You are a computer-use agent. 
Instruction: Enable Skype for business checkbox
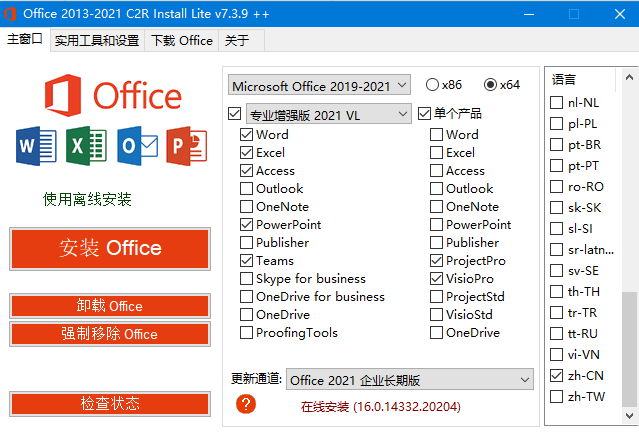coord(247,279)
